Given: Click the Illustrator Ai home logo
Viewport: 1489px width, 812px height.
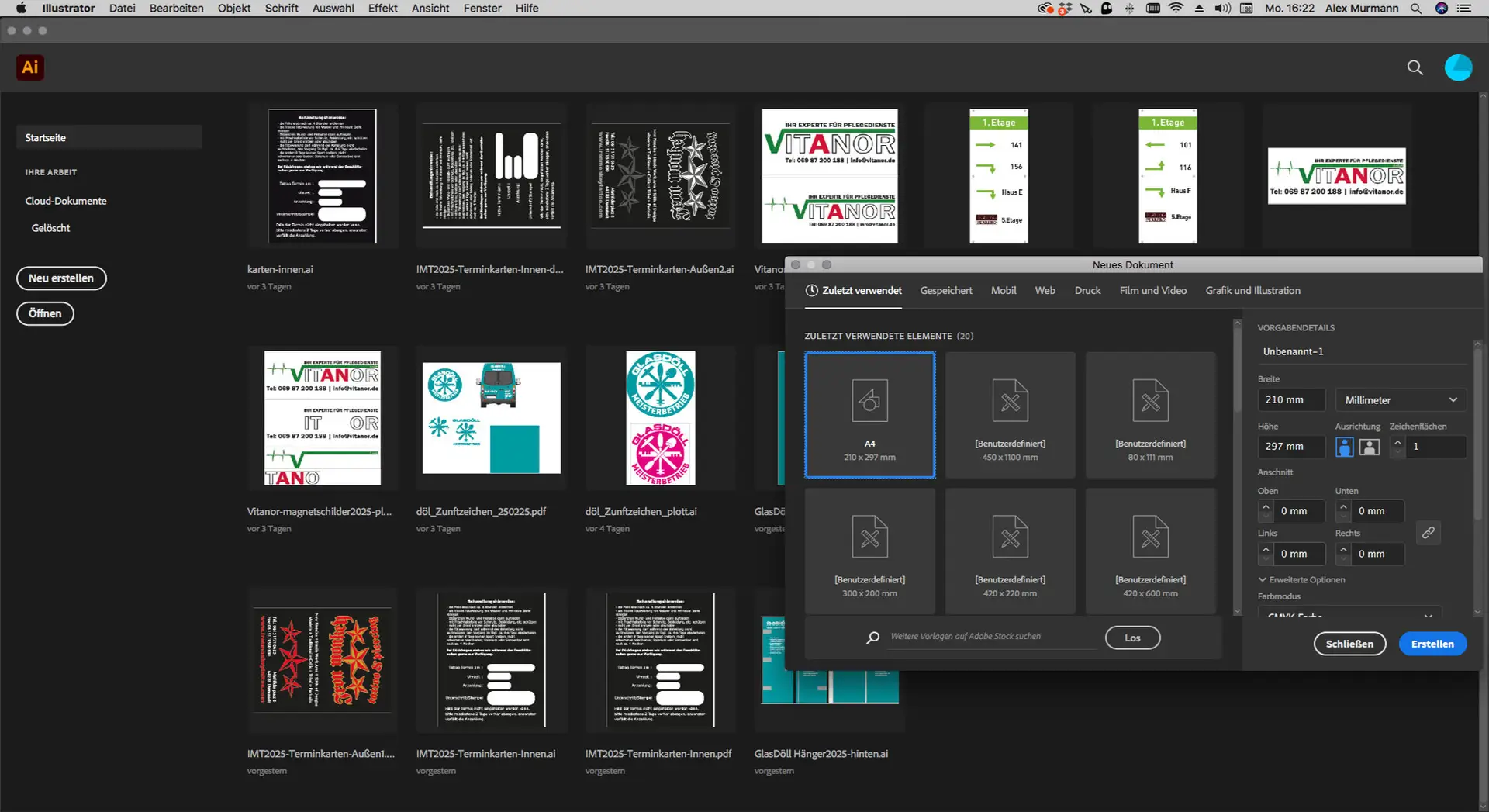Looking at the screenshot, I should 30,67.
